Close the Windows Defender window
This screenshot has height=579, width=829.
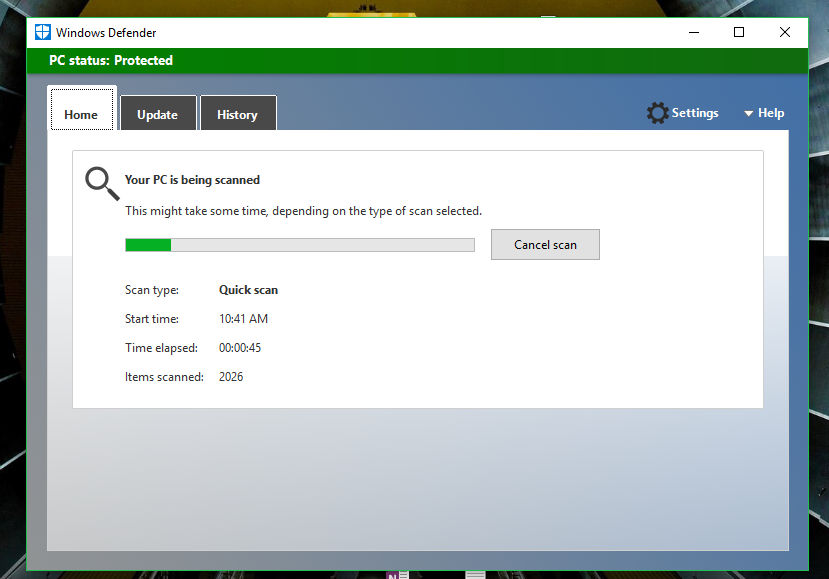(x=785, y=32)
